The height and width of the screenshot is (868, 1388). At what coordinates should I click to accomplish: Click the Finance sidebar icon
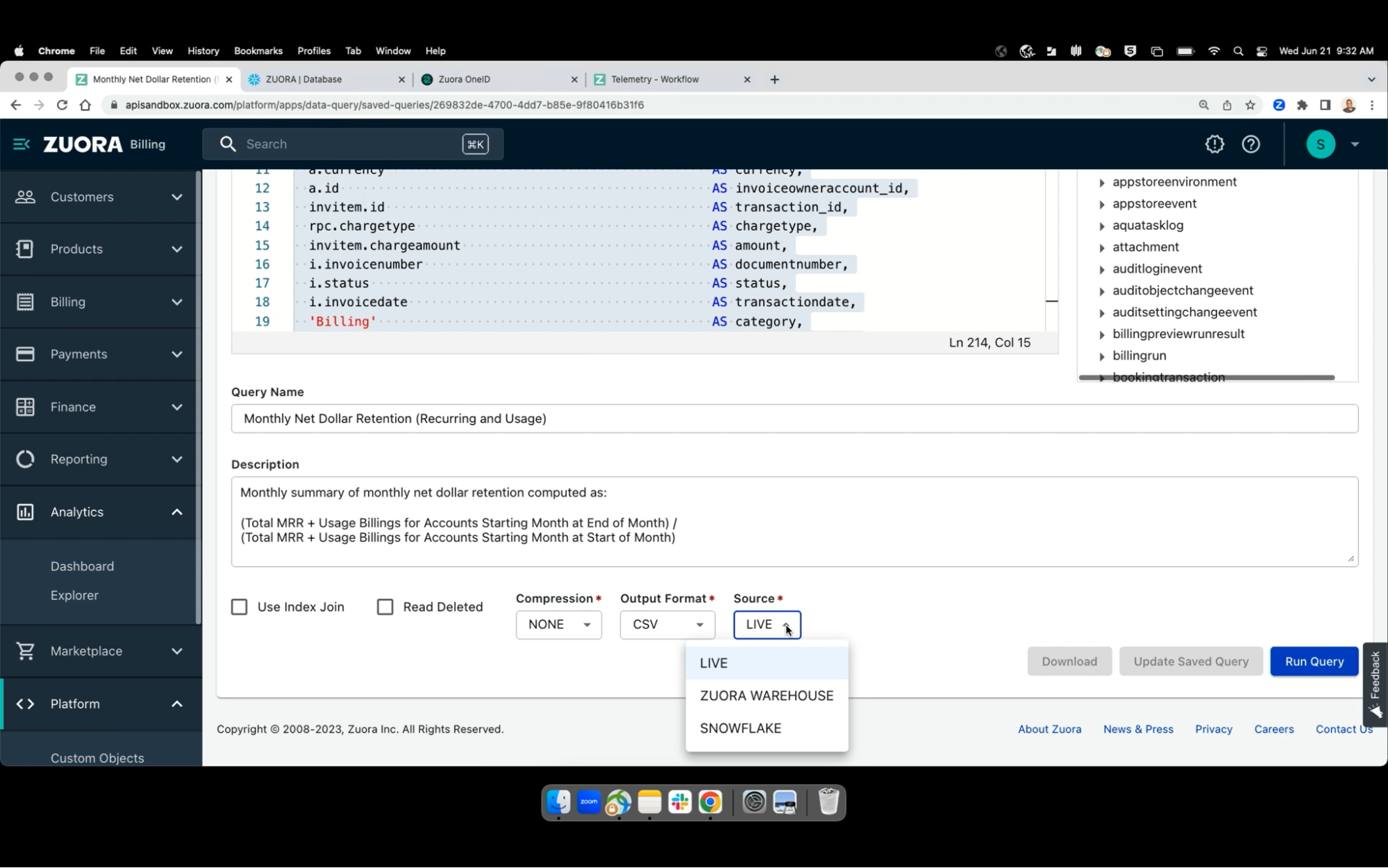click(x=25, y=407)
